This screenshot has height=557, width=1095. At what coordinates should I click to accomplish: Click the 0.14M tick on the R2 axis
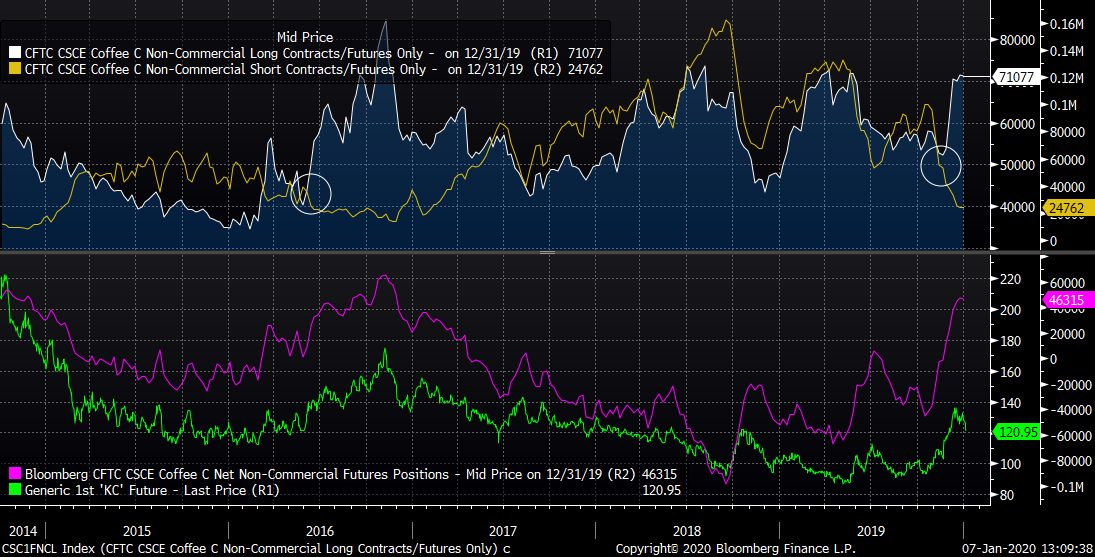tap(1067, 51)
